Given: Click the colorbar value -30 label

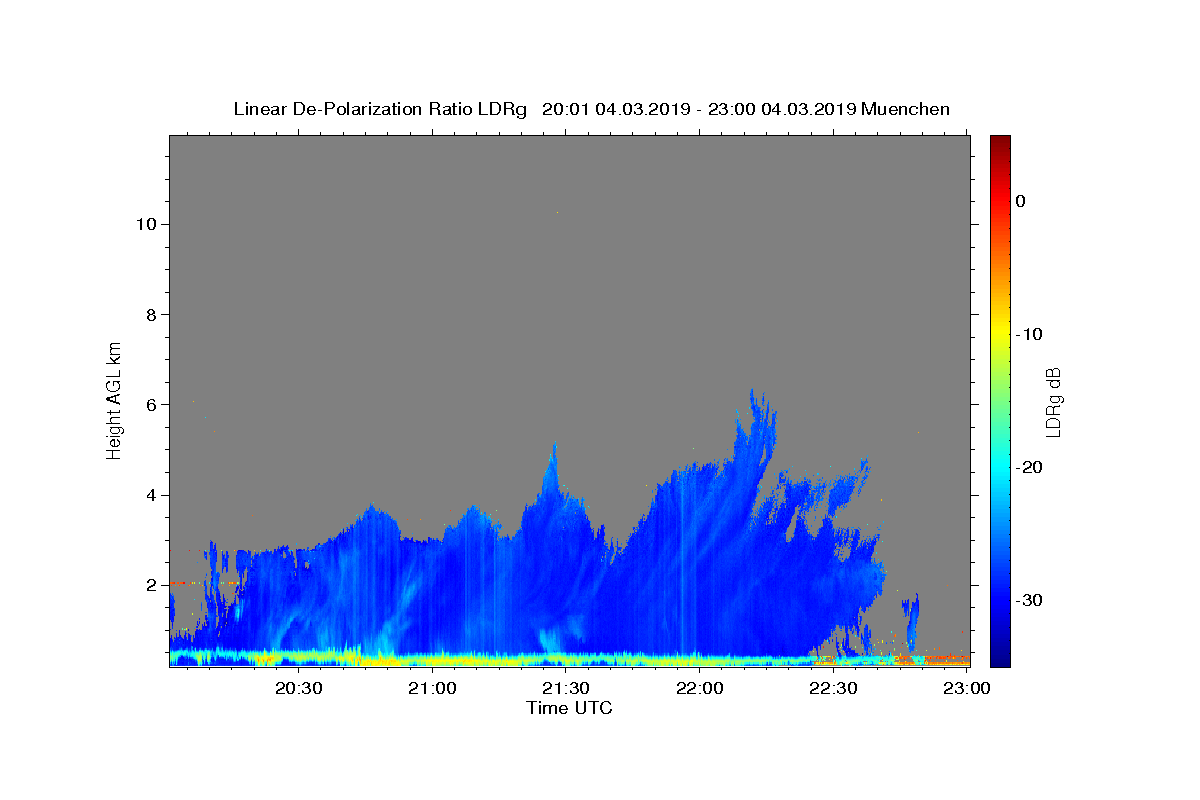Looking at the screenshot, I should 1030,600.
